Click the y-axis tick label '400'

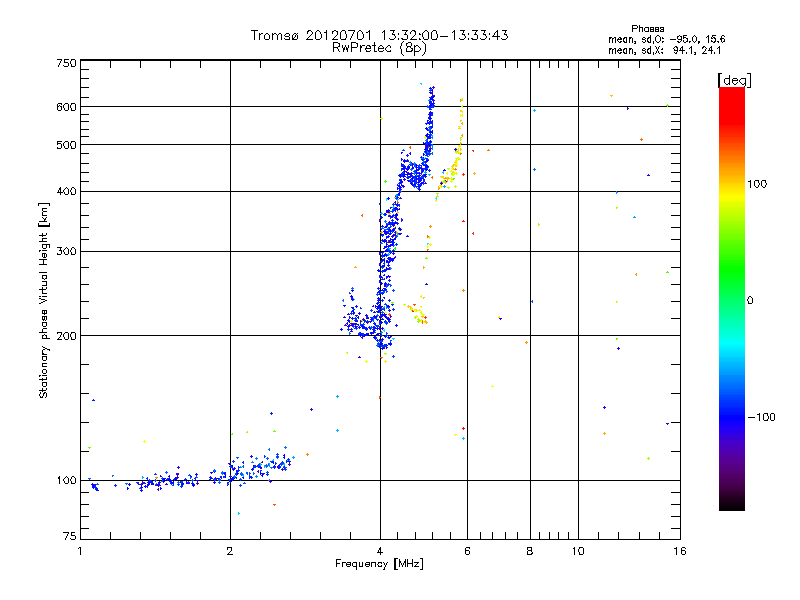[x=67, y=192]
